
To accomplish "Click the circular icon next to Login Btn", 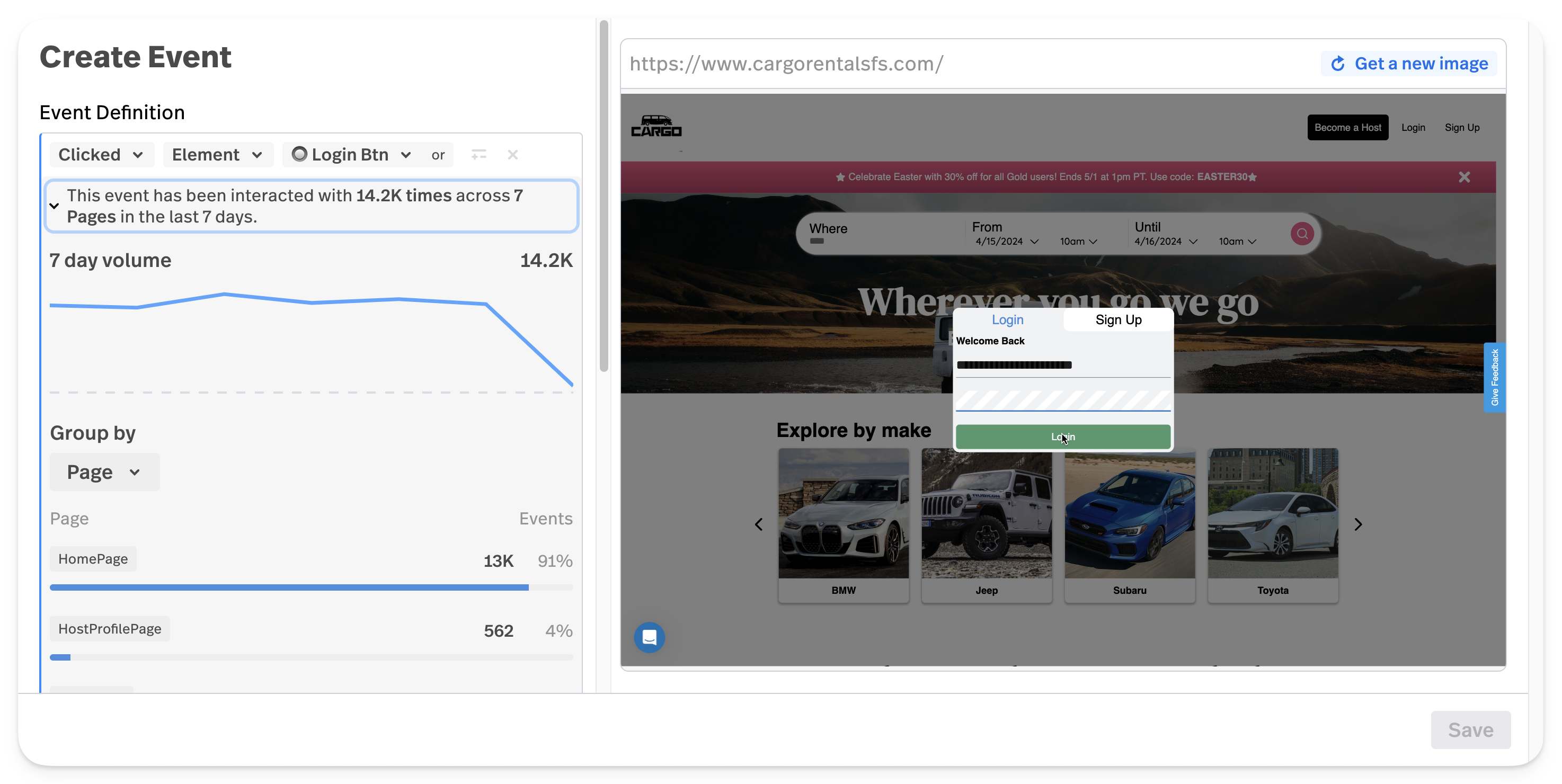I will click(x=299, y=154).
